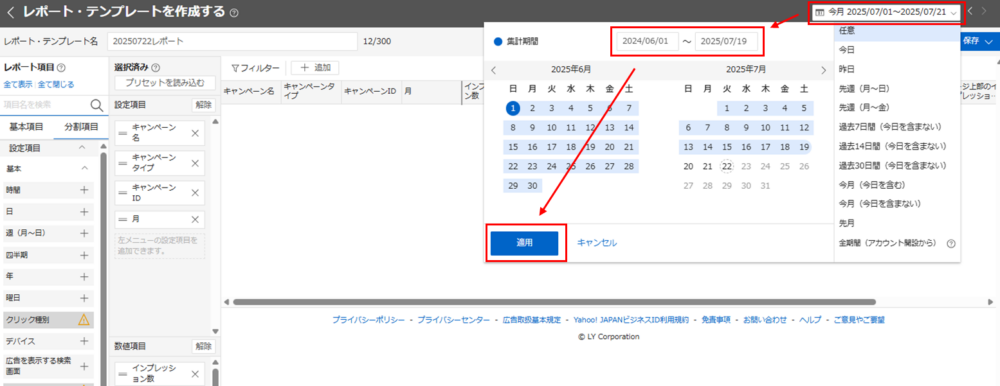Go back using the header's left chevron
Image resolution: width=1000 pixels, height=386 pixels.
(x=10, y=12)
